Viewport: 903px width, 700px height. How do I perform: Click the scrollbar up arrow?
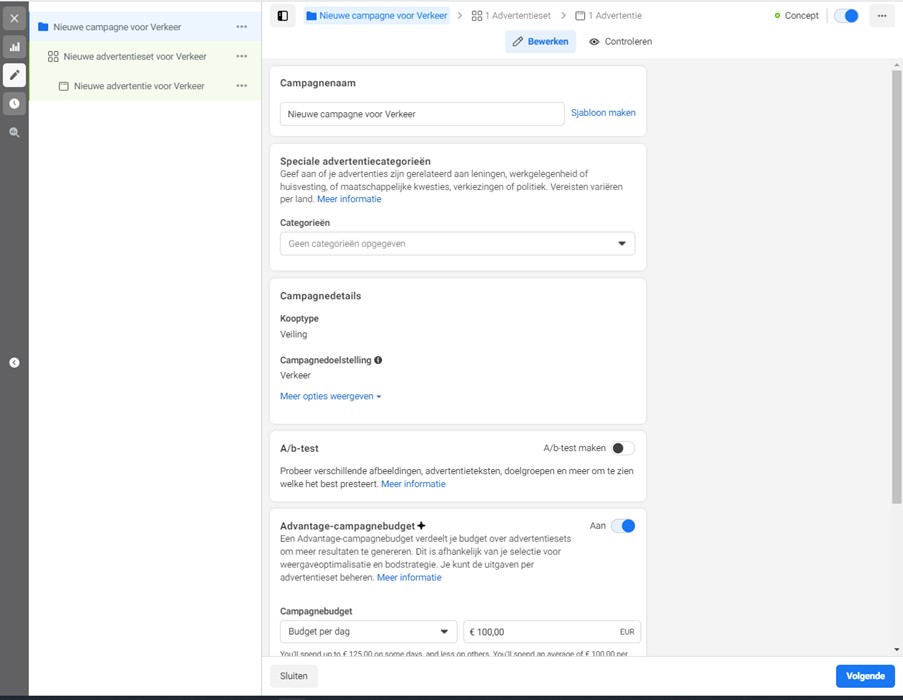pos(897,65)
